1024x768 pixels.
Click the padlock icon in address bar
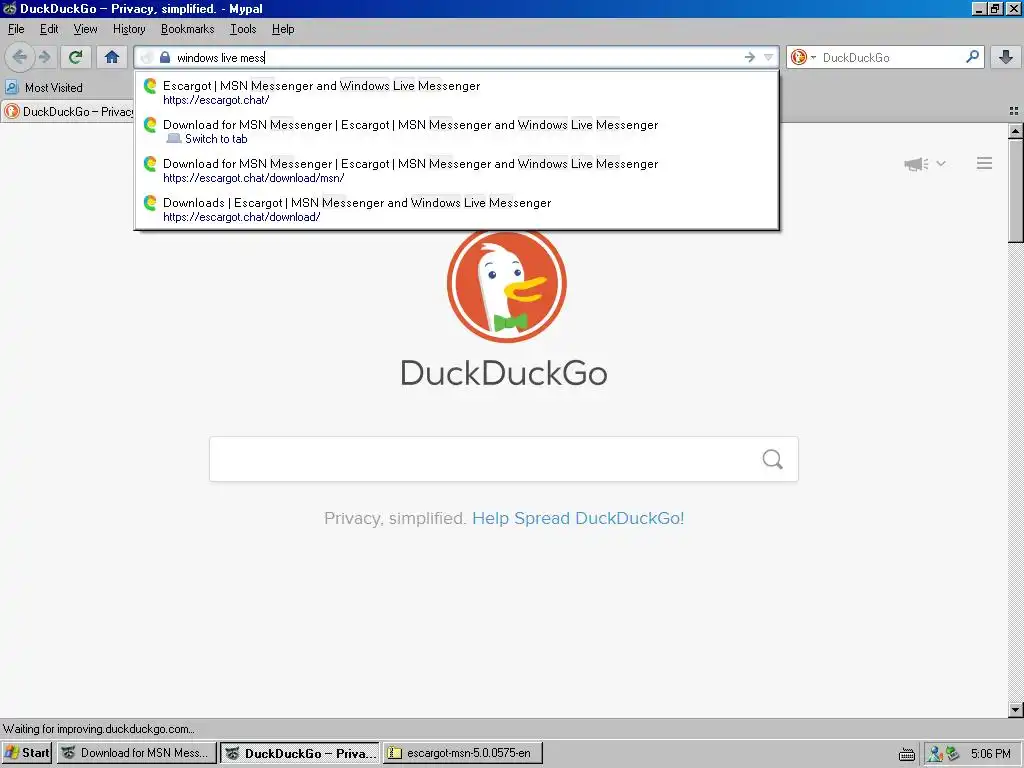[165, 57]
